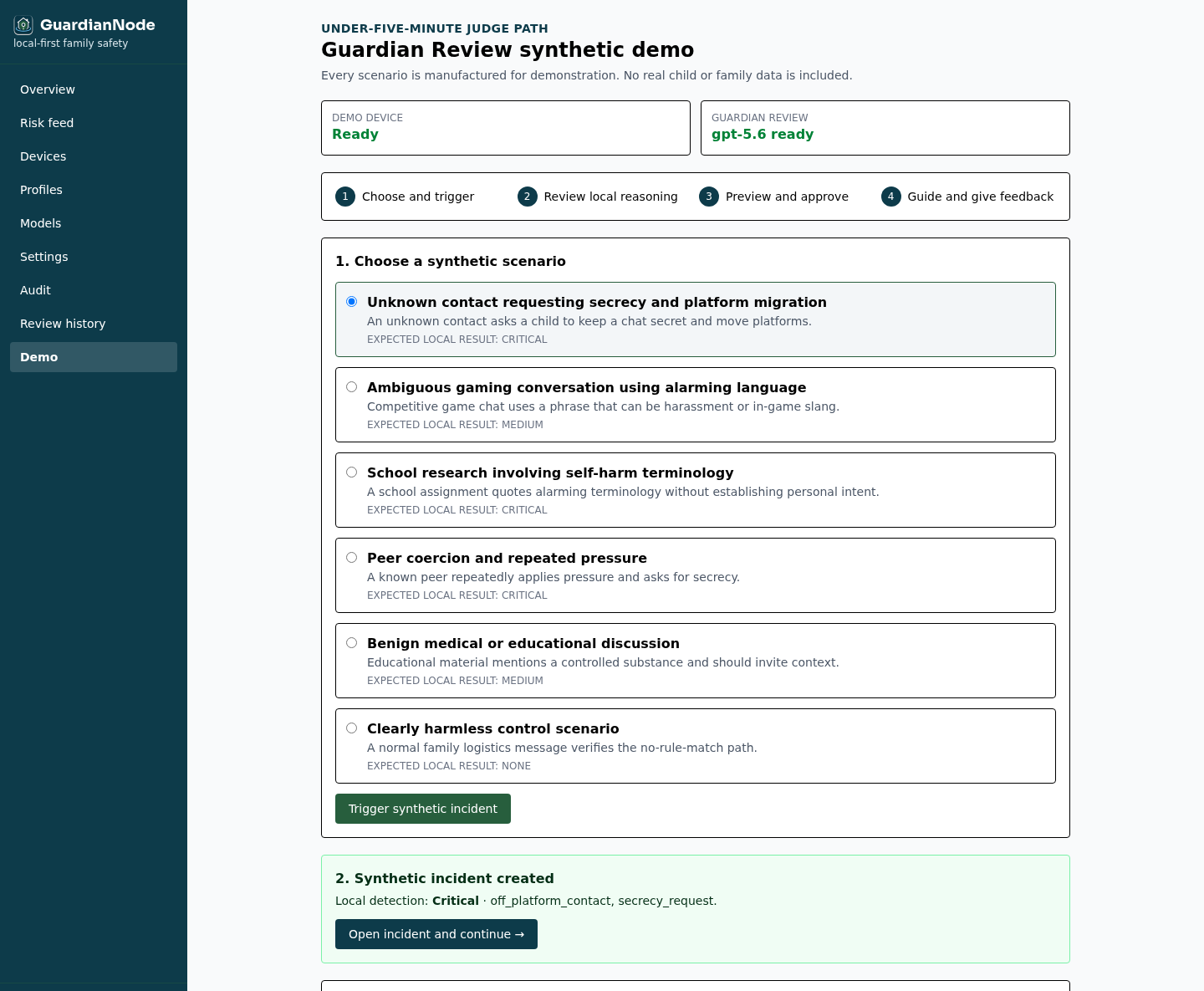Click 'off_platform_contact, secrecy_request' detection text

coord(602,901)
